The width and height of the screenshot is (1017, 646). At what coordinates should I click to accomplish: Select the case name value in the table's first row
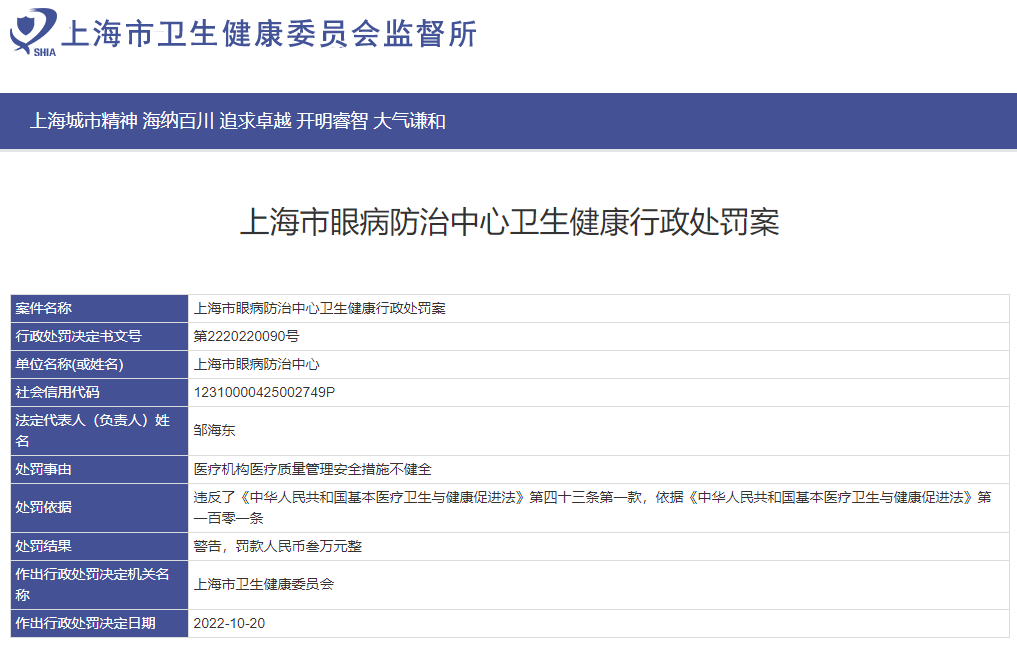[320, 309]
